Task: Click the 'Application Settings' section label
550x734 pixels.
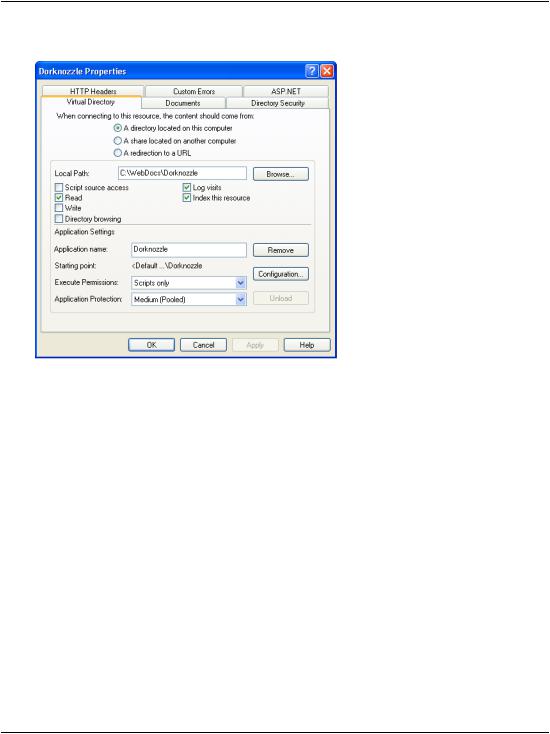Action: pos(84,232)
